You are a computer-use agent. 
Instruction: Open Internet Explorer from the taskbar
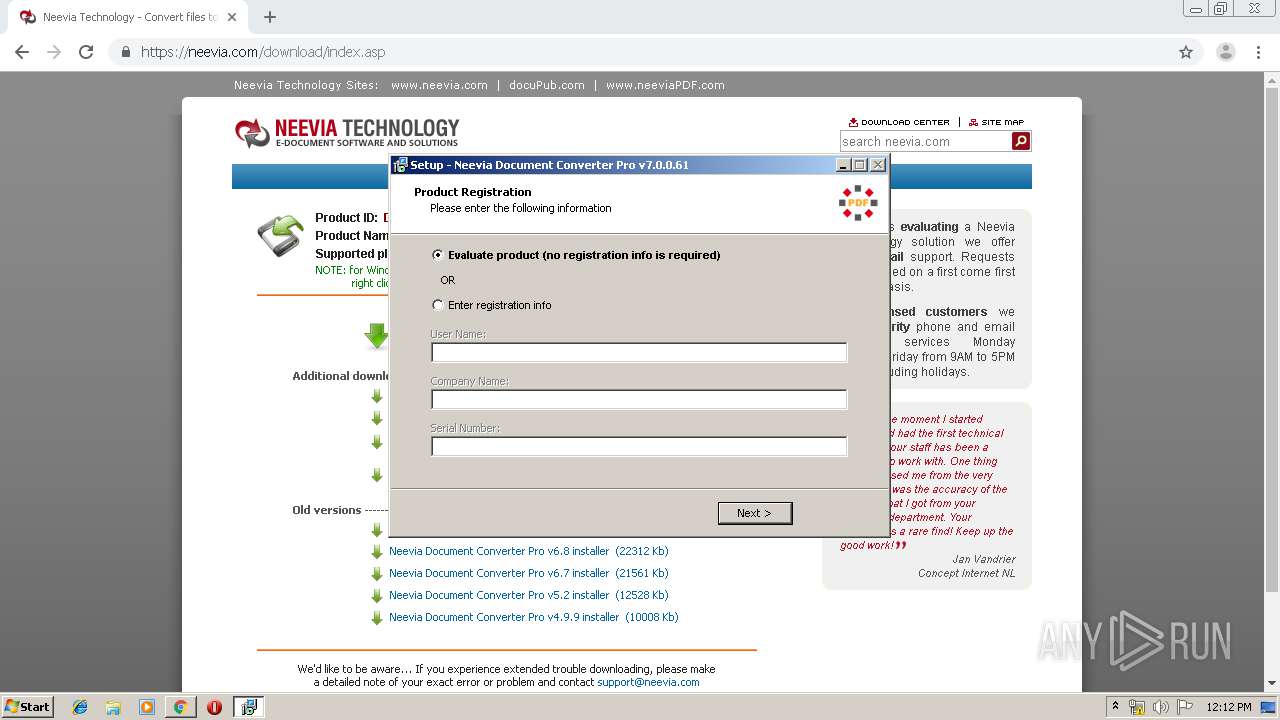pos(80,707)
